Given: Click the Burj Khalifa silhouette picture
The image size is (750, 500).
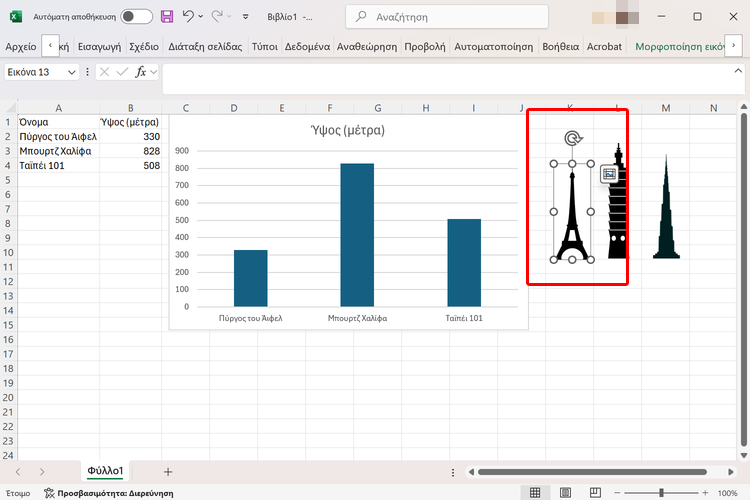Looking at the screenshot, I should point(666,206).
